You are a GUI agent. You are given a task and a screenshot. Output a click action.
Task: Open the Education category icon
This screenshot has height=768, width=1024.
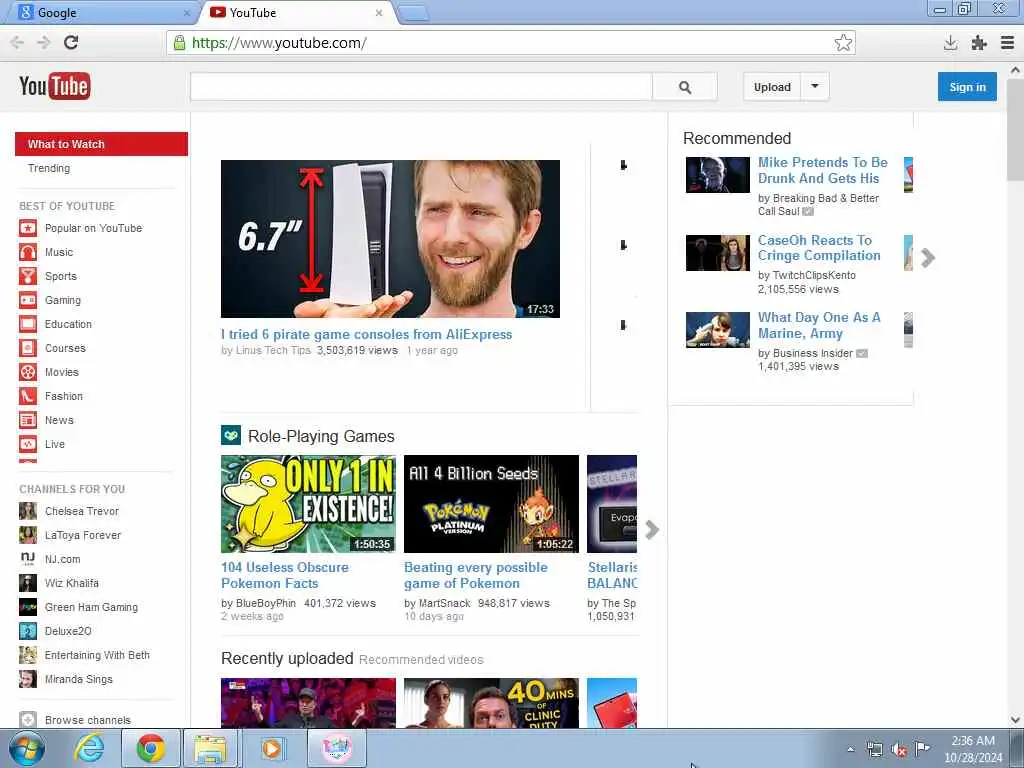click(27, 324)
